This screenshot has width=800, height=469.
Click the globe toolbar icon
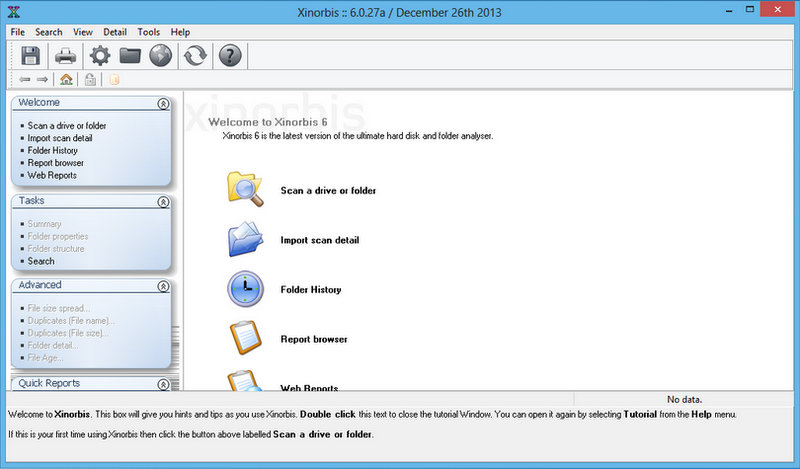[160, 55]
